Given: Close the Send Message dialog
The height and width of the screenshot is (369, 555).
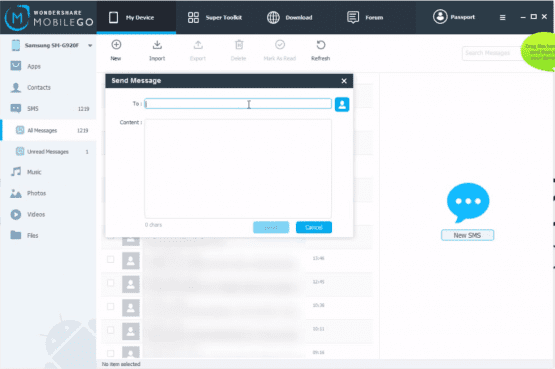Looking at the screenshot, I should coord(344,81).
